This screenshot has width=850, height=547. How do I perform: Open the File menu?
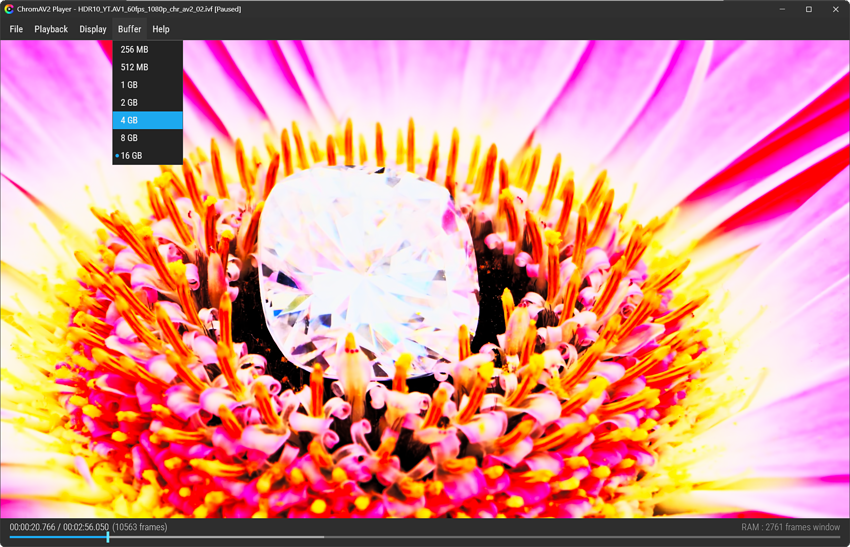tap(16, 29)
